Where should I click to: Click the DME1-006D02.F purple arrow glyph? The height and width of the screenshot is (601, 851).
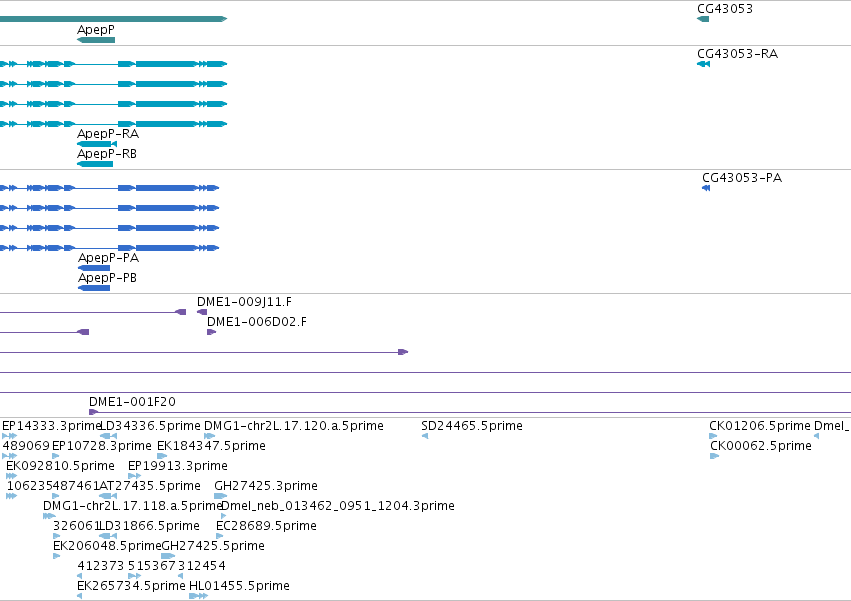click(x=212, y=332)
